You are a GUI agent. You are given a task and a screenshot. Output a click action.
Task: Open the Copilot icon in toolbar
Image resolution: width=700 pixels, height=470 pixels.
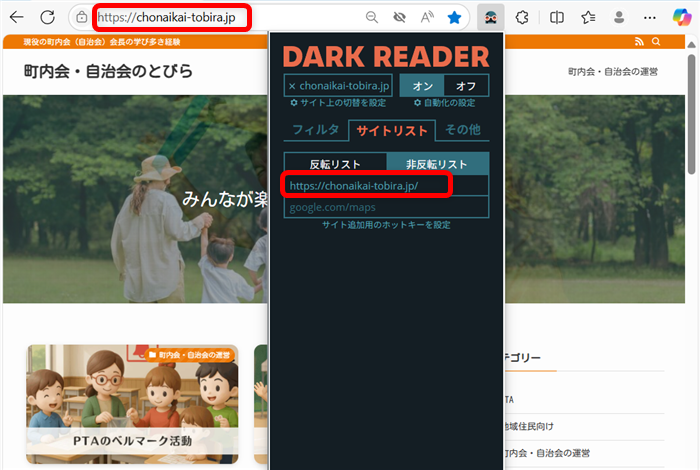point(683,17)
